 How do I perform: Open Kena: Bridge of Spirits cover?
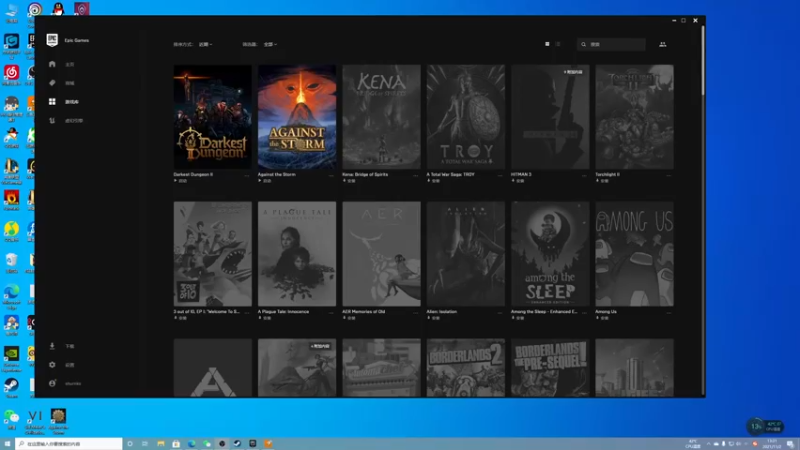(x=382, y=117)
